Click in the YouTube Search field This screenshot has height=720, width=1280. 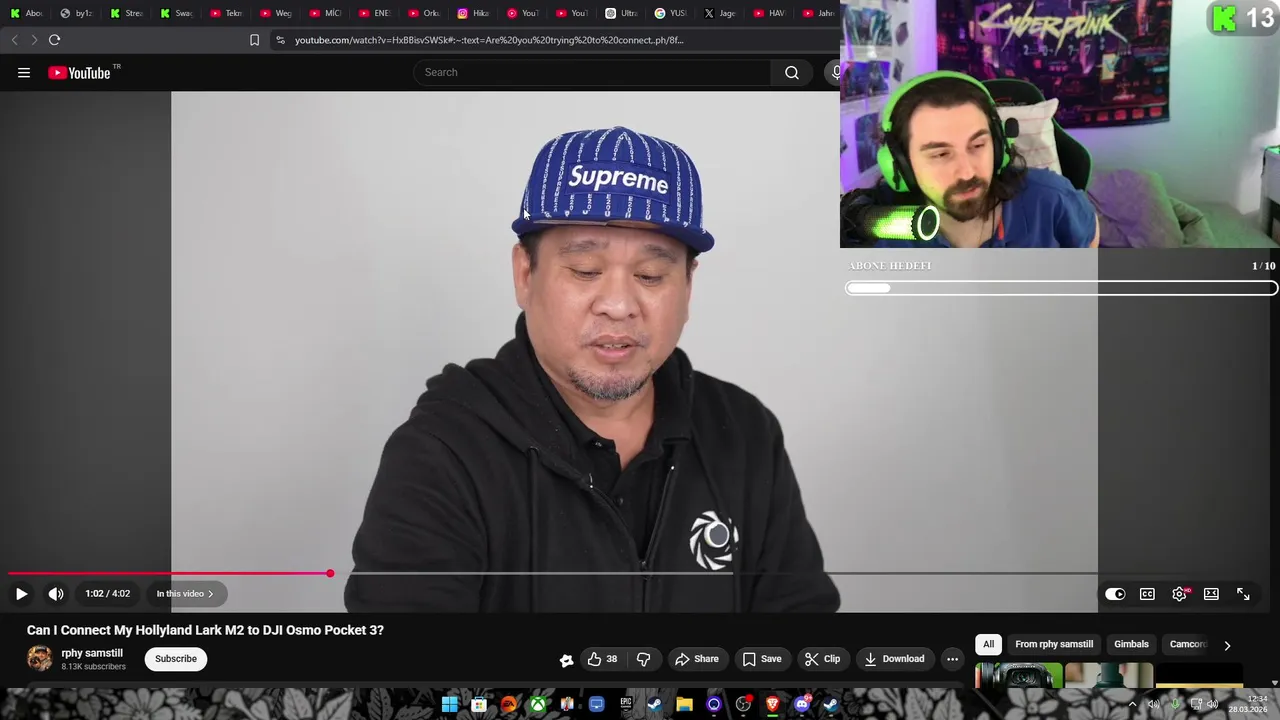click(592, 72)
